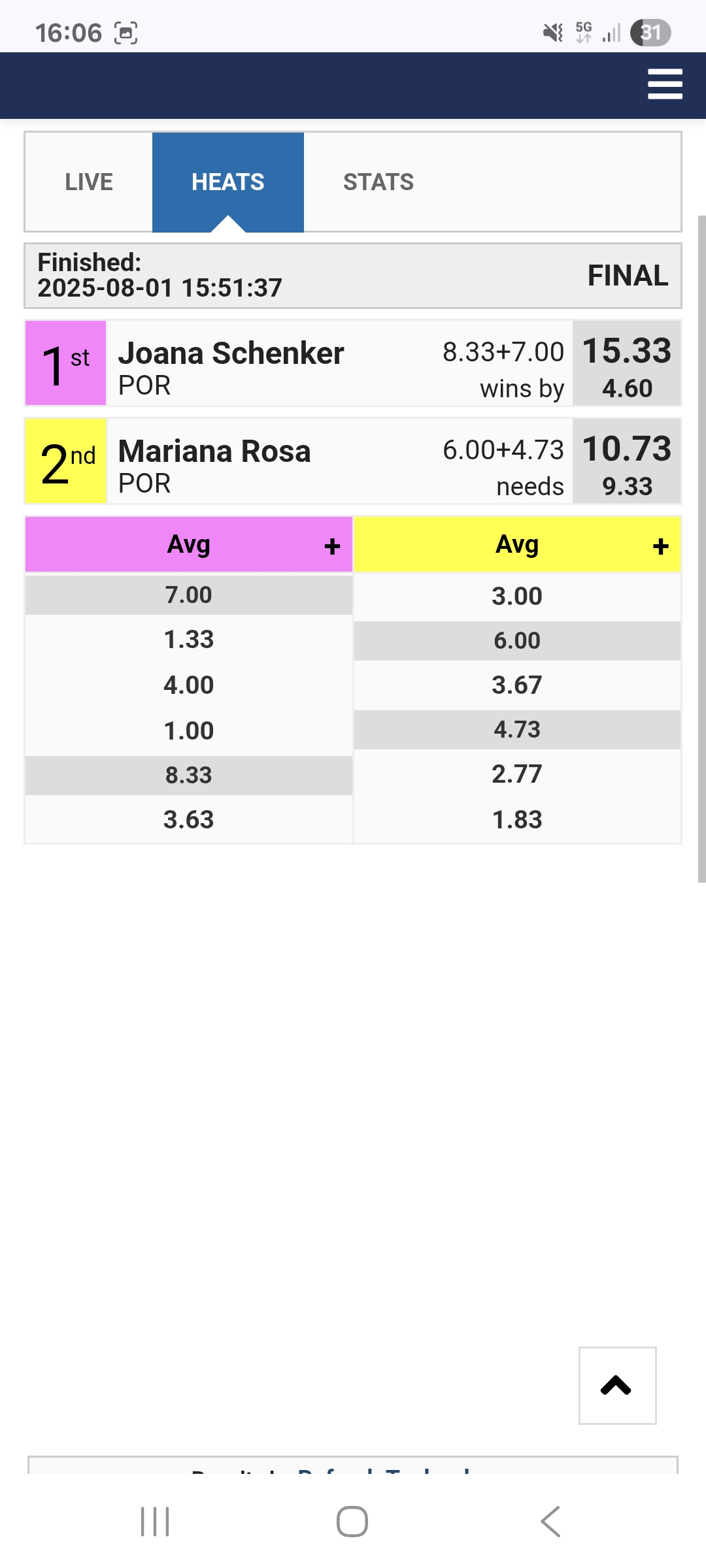Tap the screenshot icon beside the clock
This screenshot has height=1568, width=706.
coord(126,33)
